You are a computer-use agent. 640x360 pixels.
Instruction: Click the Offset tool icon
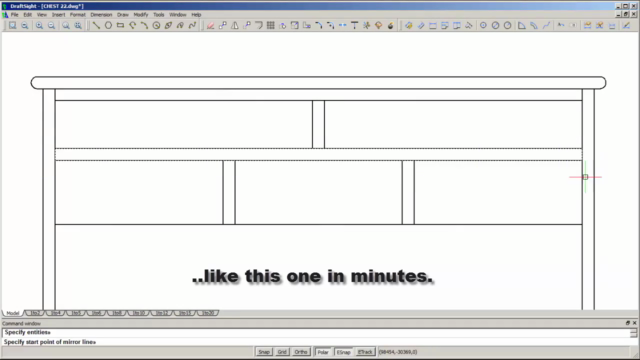point(259,25)
